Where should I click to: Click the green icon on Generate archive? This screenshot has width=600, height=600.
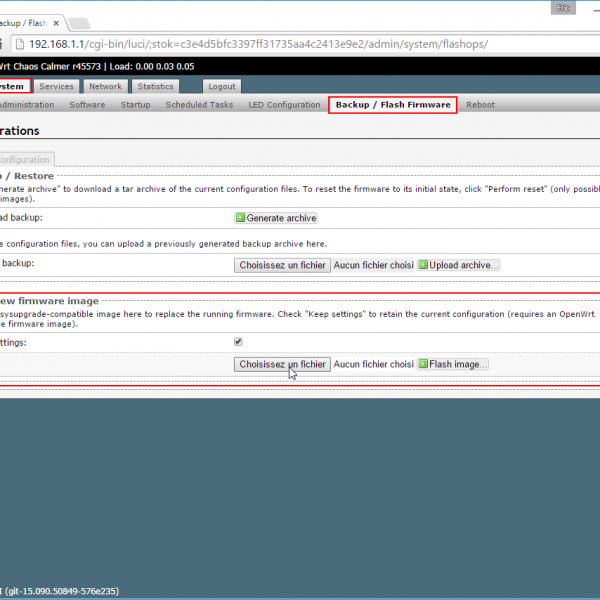tap(240, 218)
